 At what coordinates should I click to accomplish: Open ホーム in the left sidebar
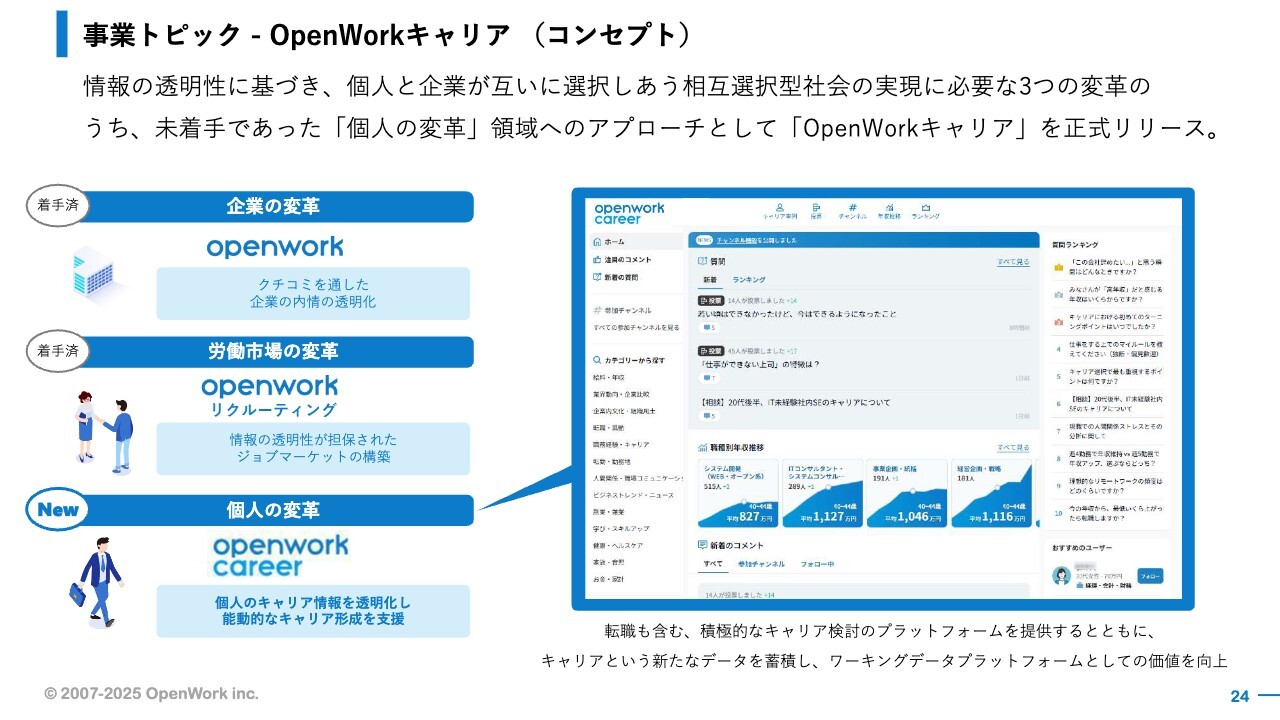[x=636, y=241]
